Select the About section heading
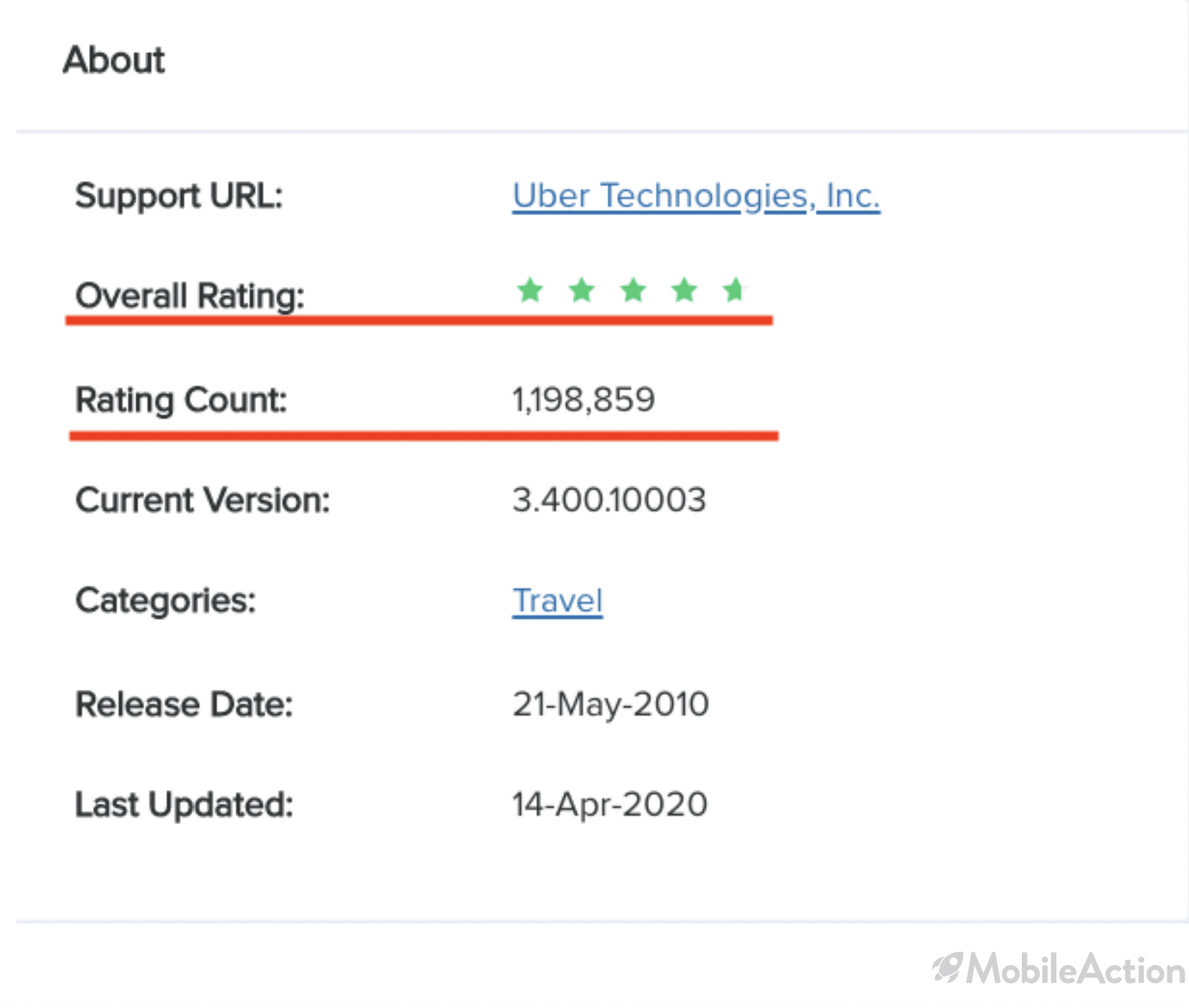Image resolution: width=1189 pixels, height=1008 pixels. point(113,60)
